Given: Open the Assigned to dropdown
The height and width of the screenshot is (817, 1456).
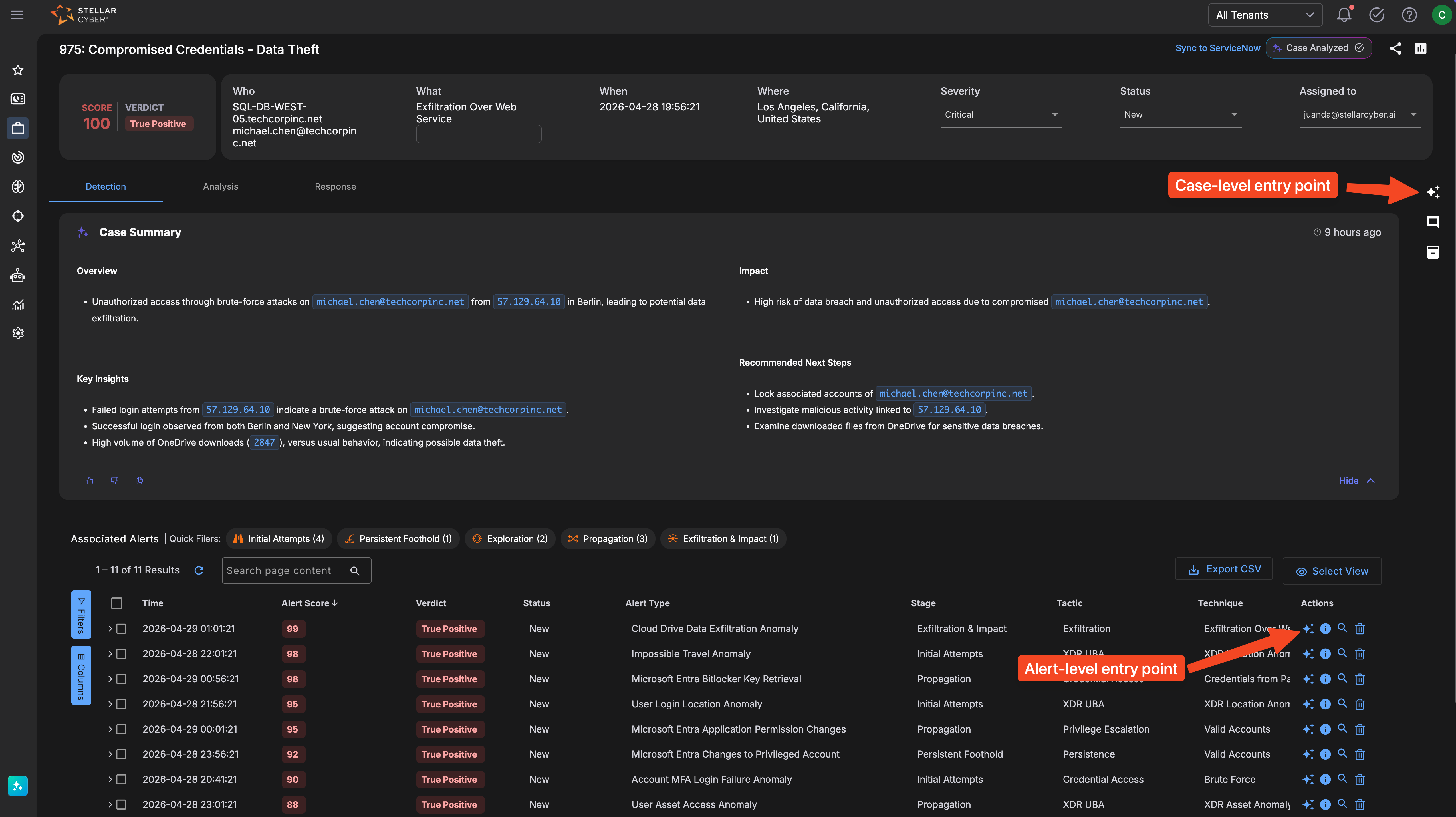Looking at the screenshot, I should tap(1359, 115).
